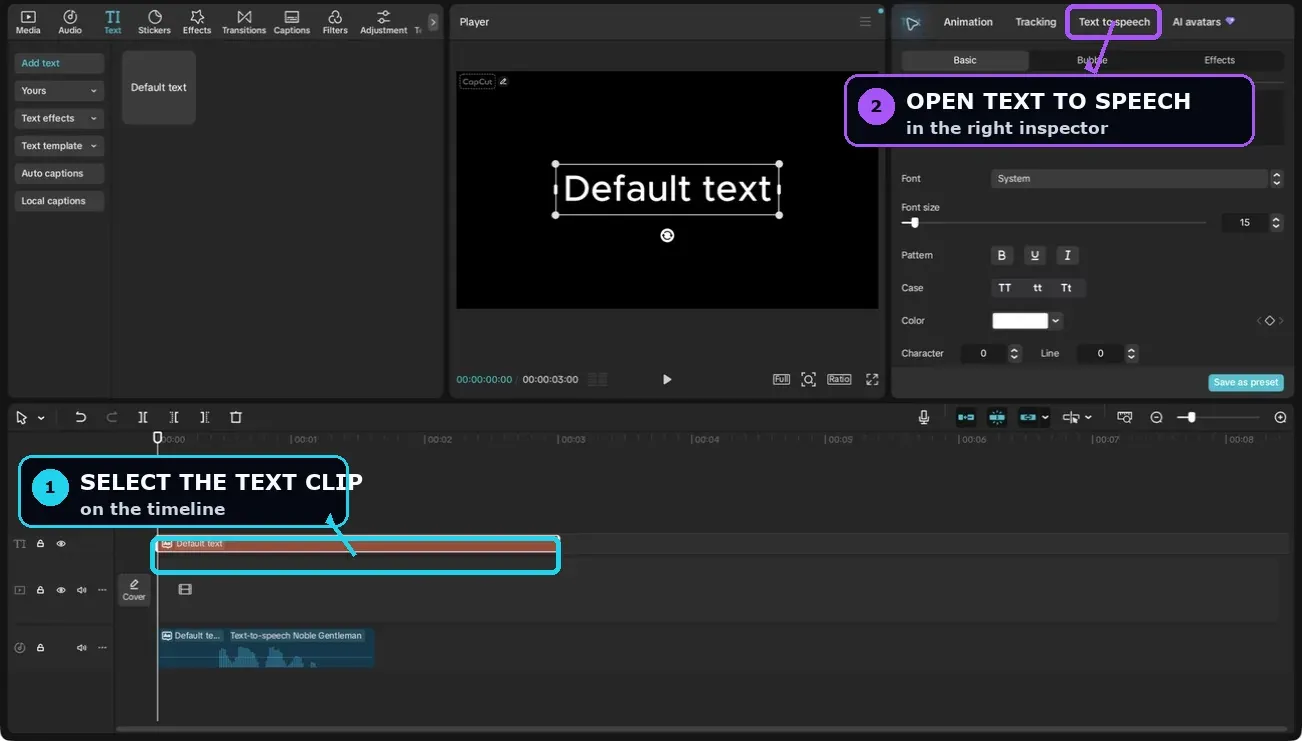This screenshot has height=741, width=1302.
Task: Delete the right part at the playhead
Action: pos(205,418)
